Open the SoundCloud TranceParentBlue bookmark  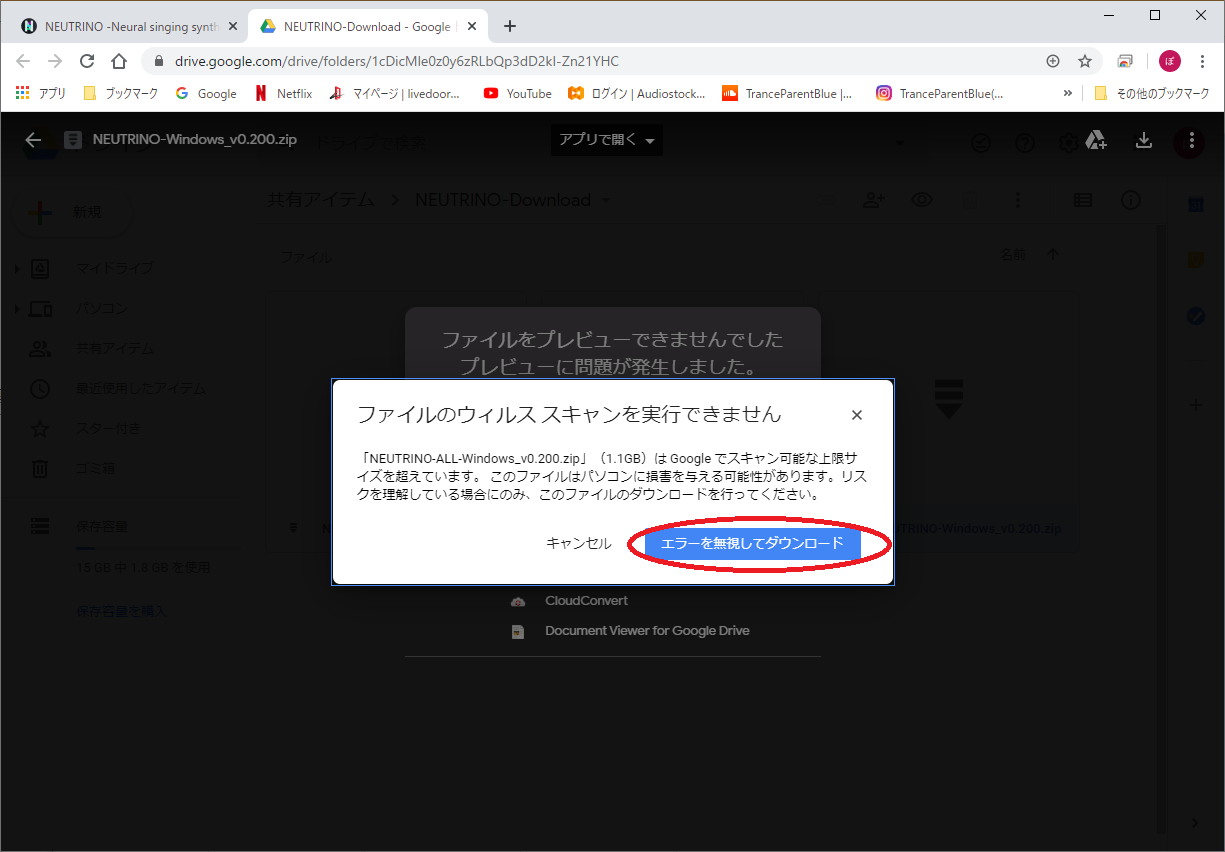(x=789, y=93)
